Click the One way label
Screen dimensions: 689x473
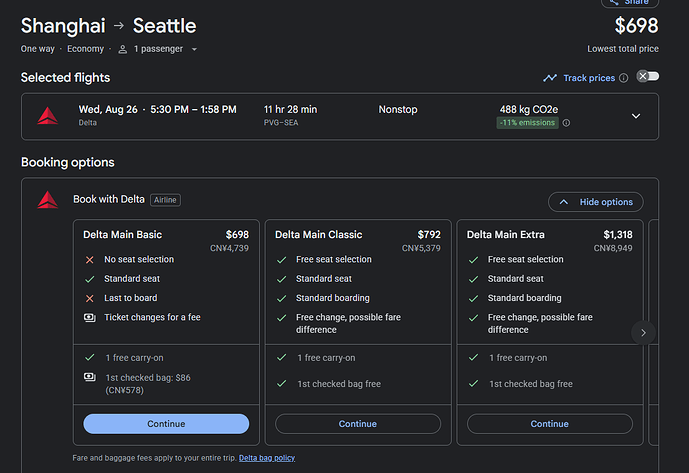click(37, 49)
